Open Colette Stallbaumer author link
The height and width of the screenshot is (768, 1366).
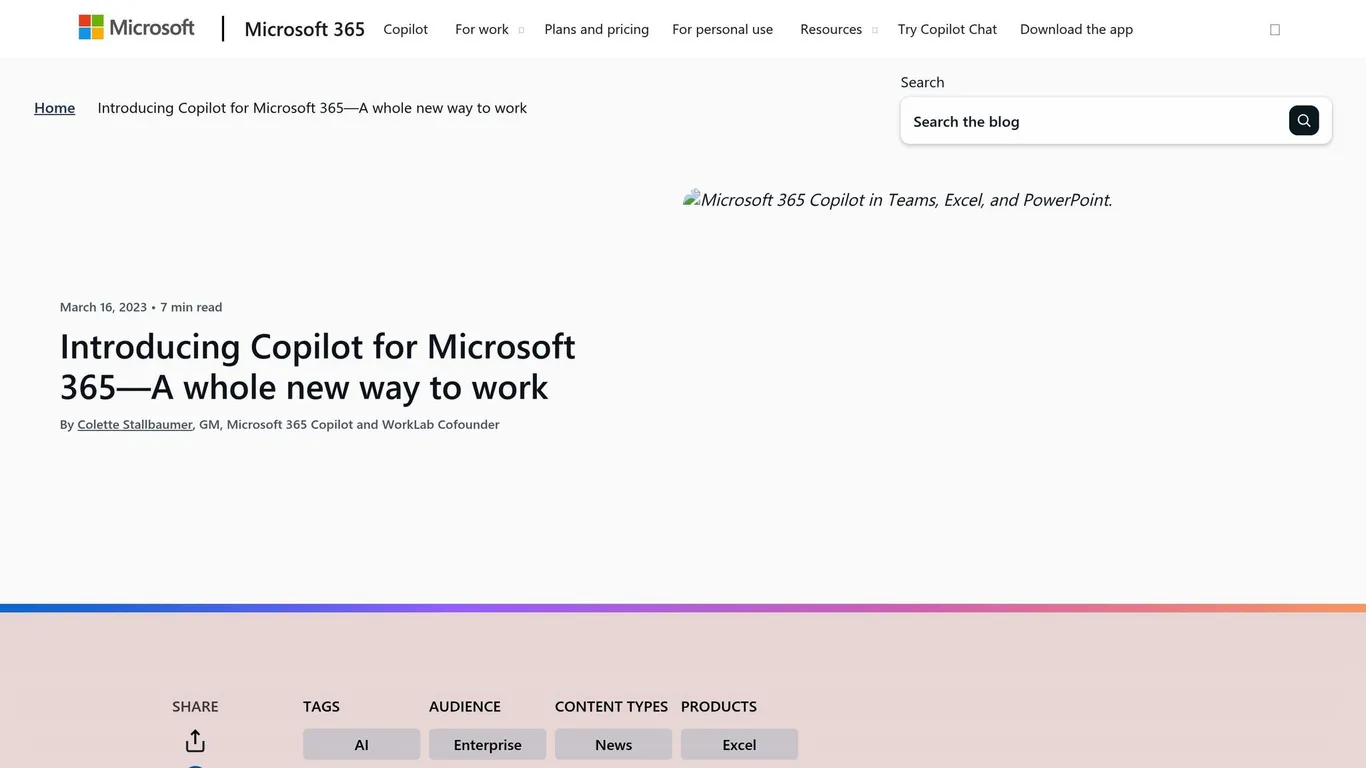point(135,424)
